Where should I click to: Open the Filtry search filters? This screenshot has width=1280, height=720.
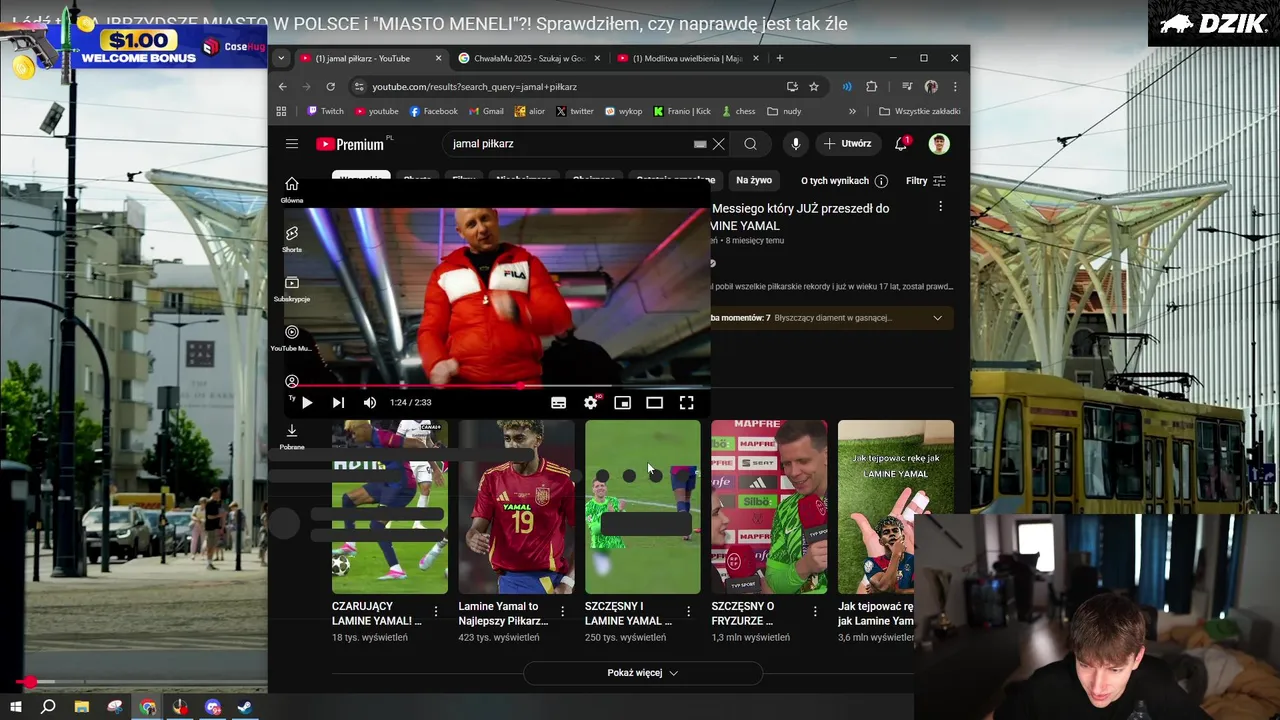(926, 181)
